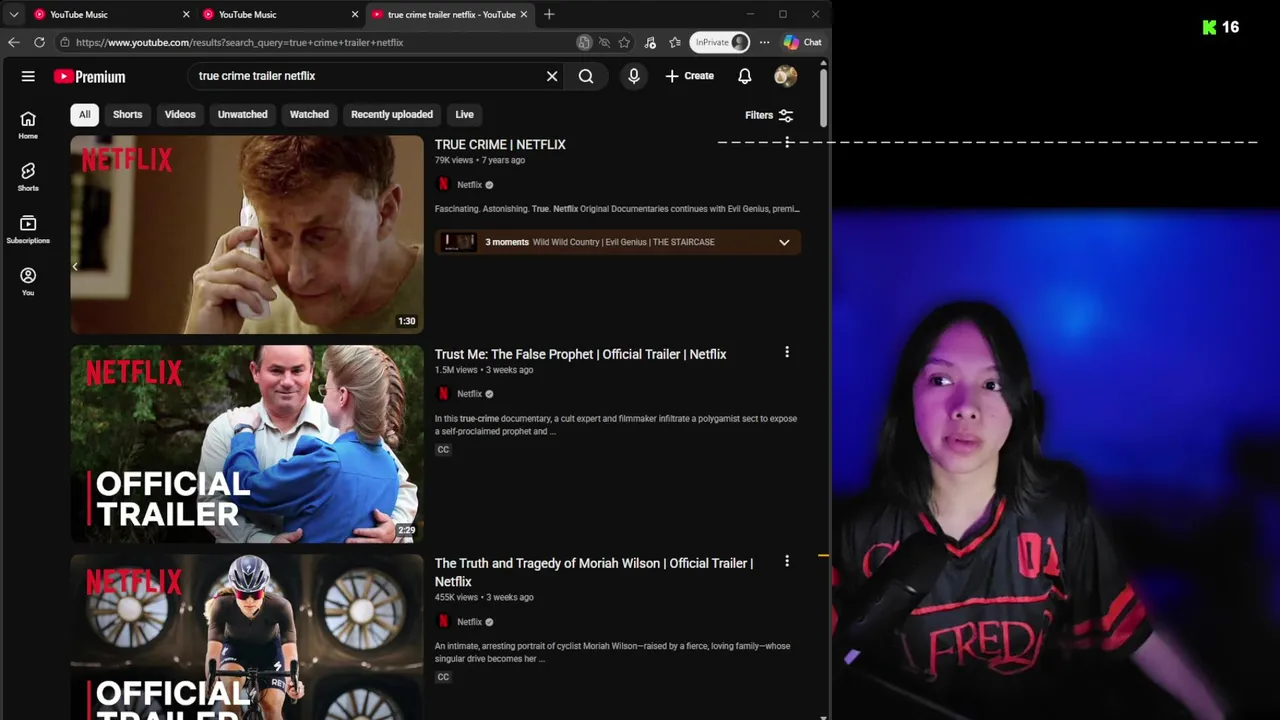This screenshot has width=1280, height=720.
Task: Go to YouTube Premium home logo
Action: [x=90, y=76]
